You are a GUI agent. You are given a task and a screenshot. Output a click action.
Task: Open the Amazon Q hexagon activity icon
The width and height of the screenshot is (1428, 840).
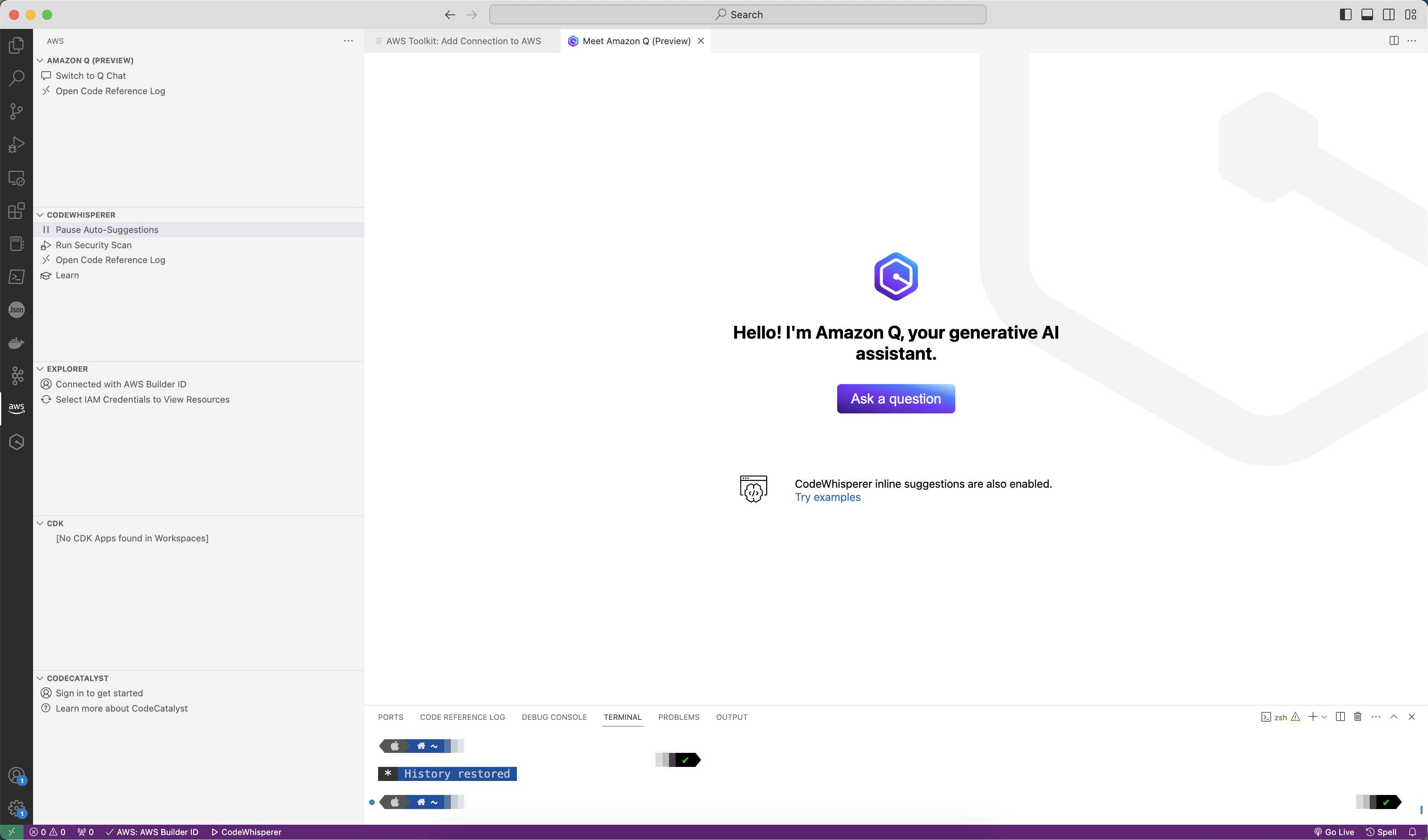tap(17, 442)
